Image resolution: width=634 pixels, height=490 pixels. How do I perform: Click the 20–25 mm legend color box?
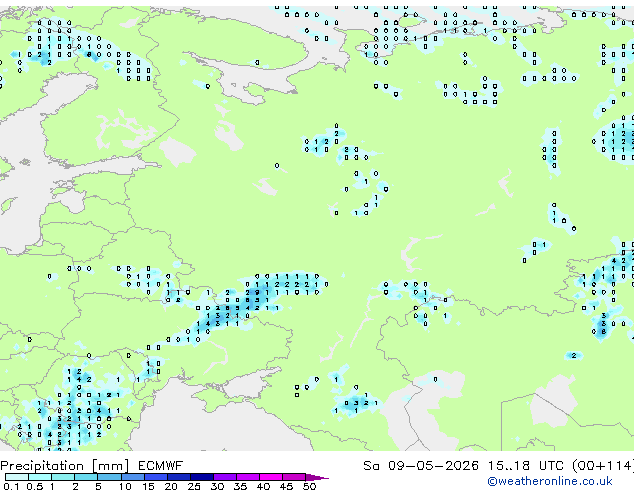click(x=178, y=477)
